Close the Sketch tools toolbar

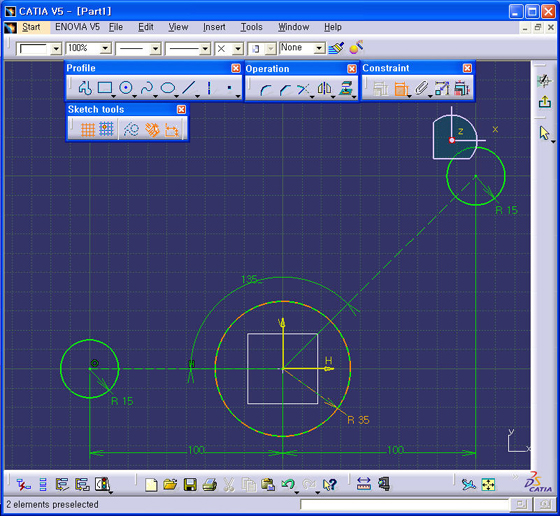[x=181, y=109]
